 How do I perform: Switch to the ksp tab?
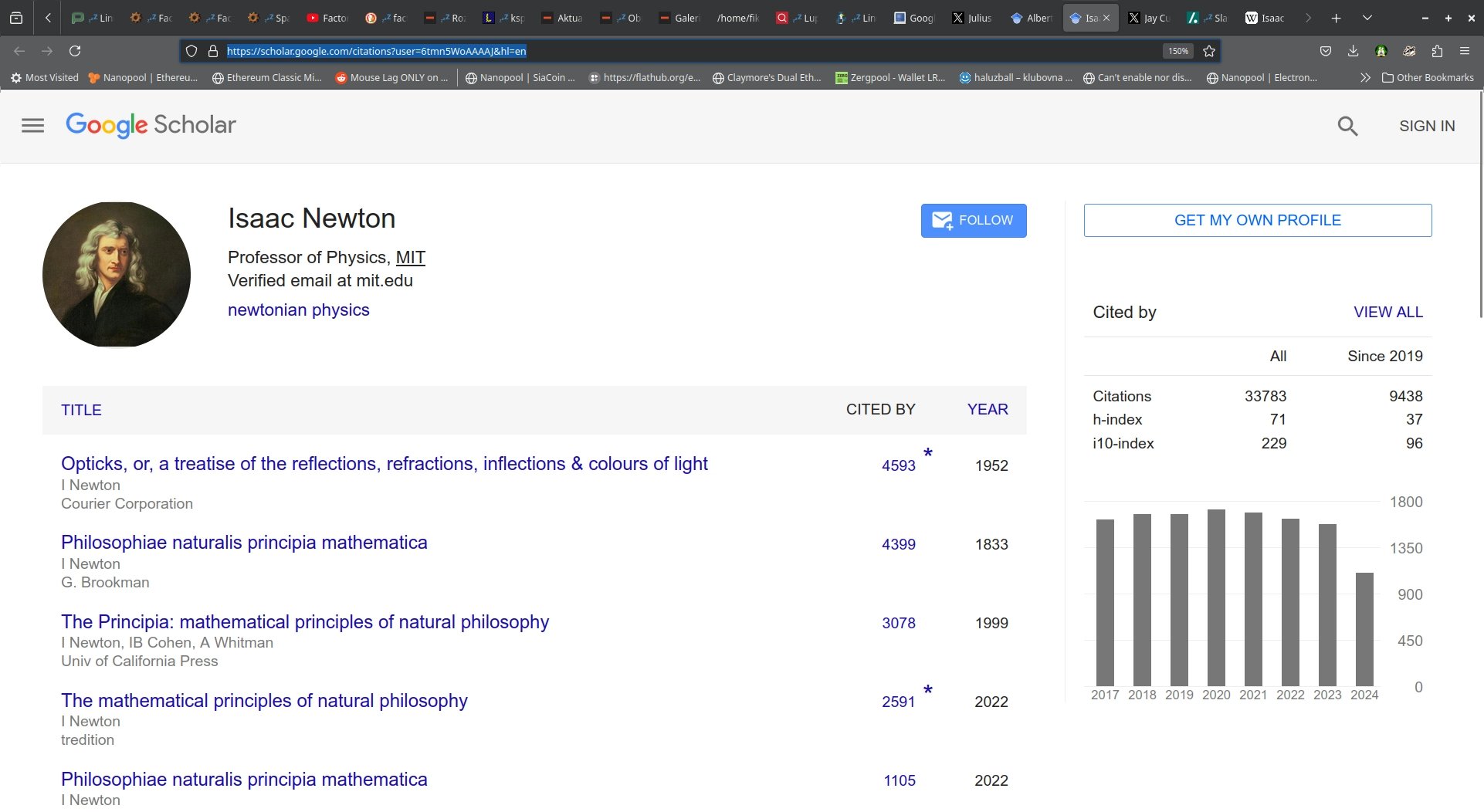pos(504,18)
